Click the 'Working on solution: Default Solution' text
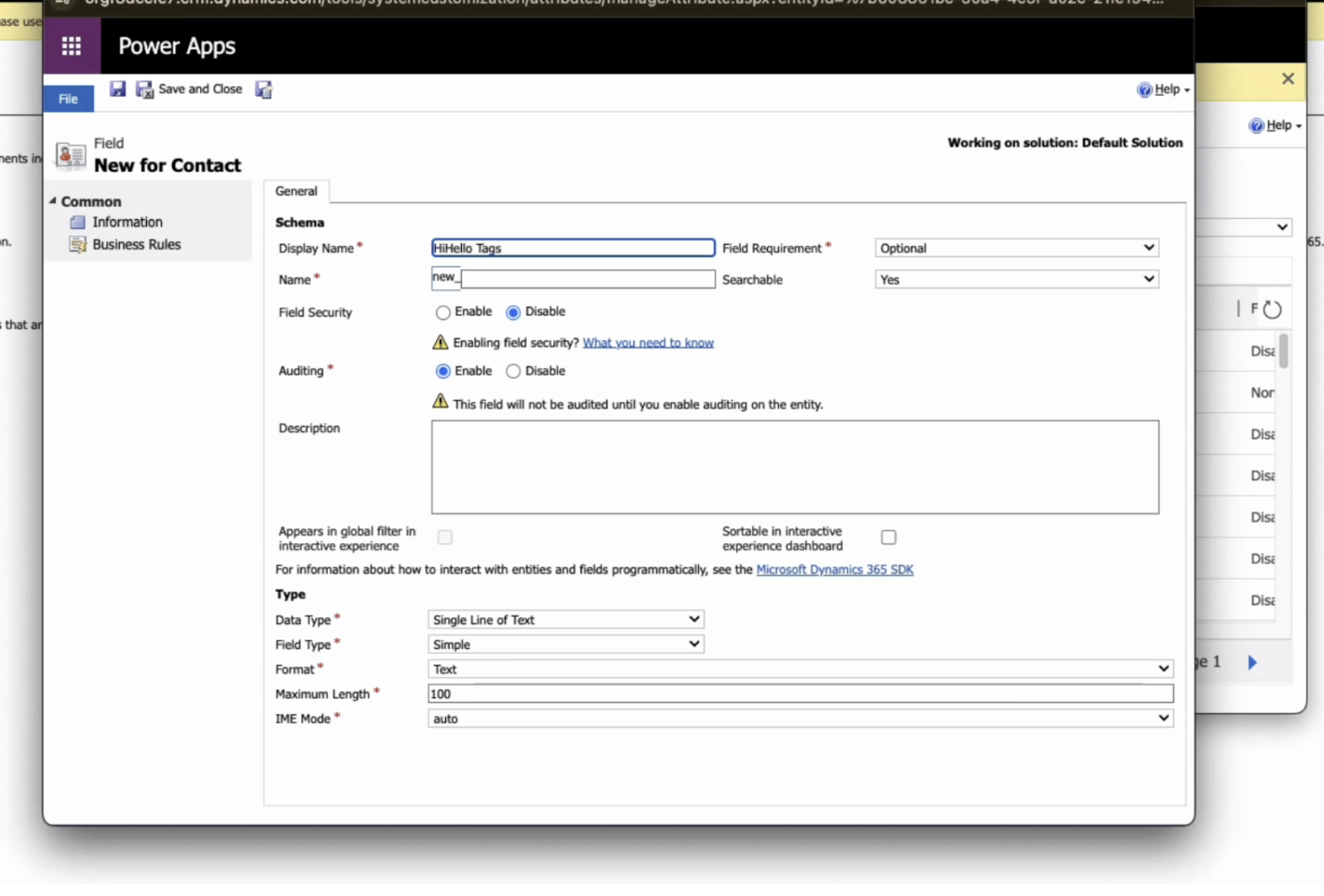This screenshot has width=1324, height=896. [x=1065, y=143]
